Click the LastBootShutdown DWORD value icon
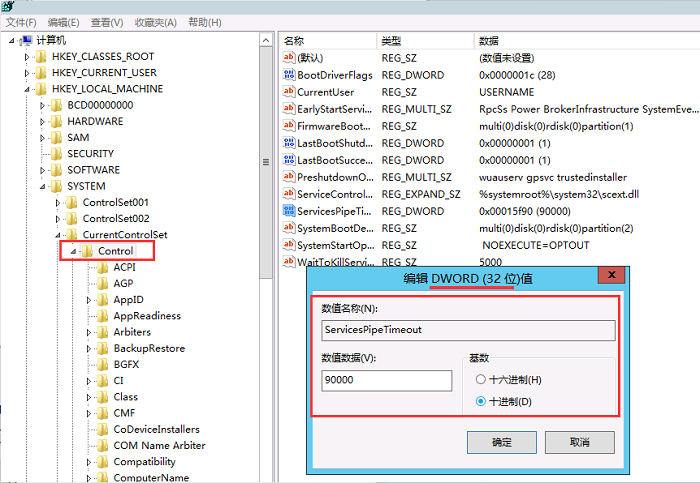This screenshot has width=700, height=483. coord(289,143)
